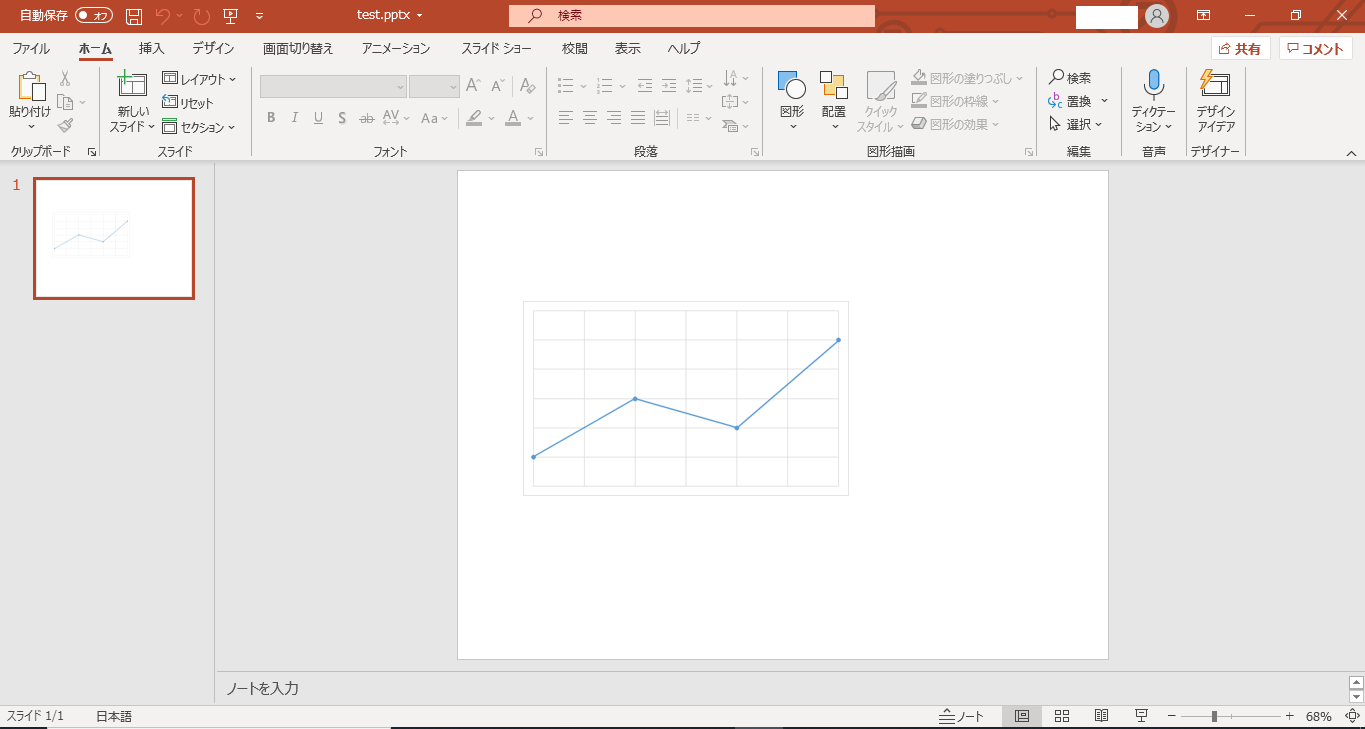Open the Shapes gallery icon
Viewport: 1365px width, 729px height.
point(792,85)
